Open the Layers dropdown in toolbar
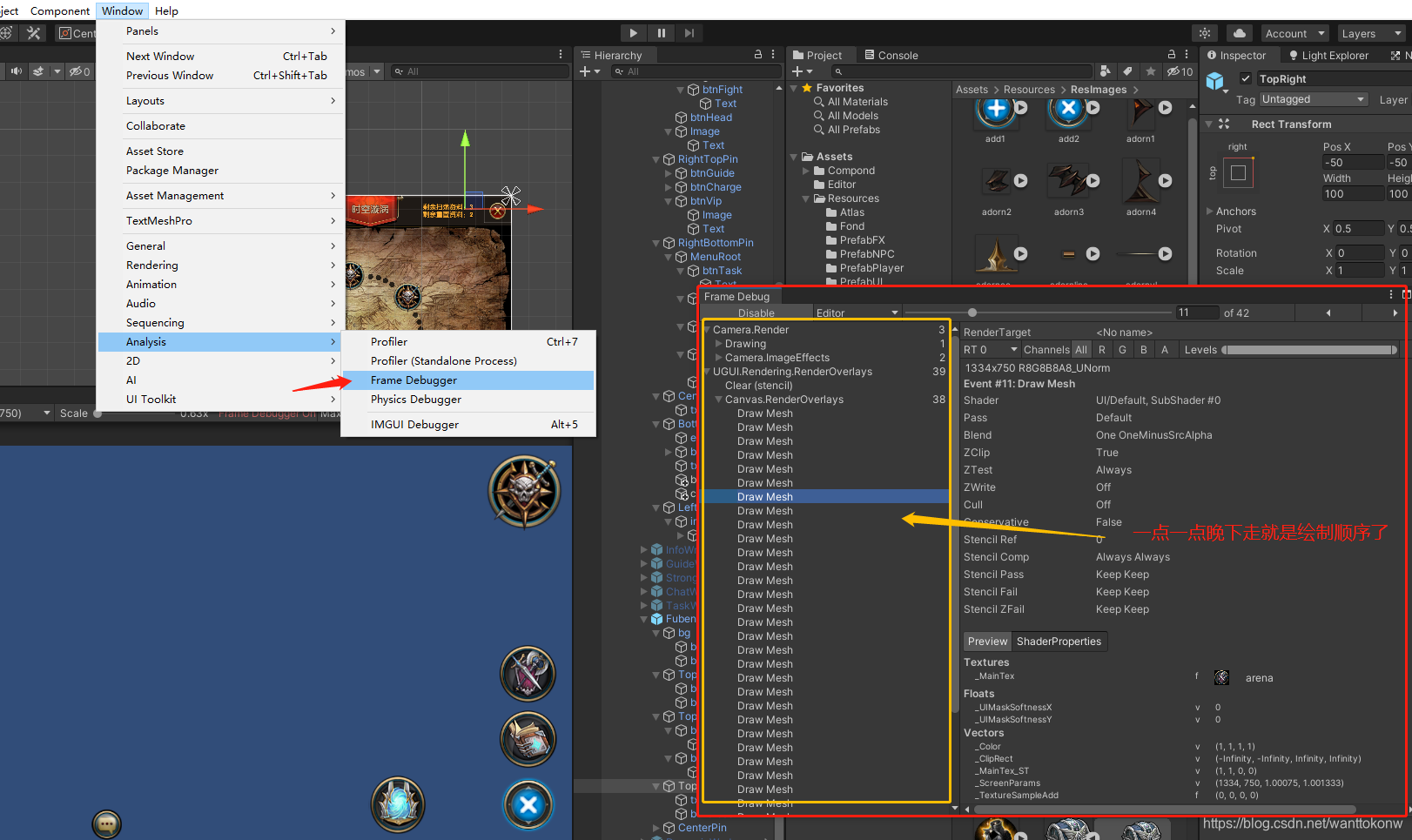Screen dimensions: 1412x840 pyautogui.click(x=1371, y=33)
